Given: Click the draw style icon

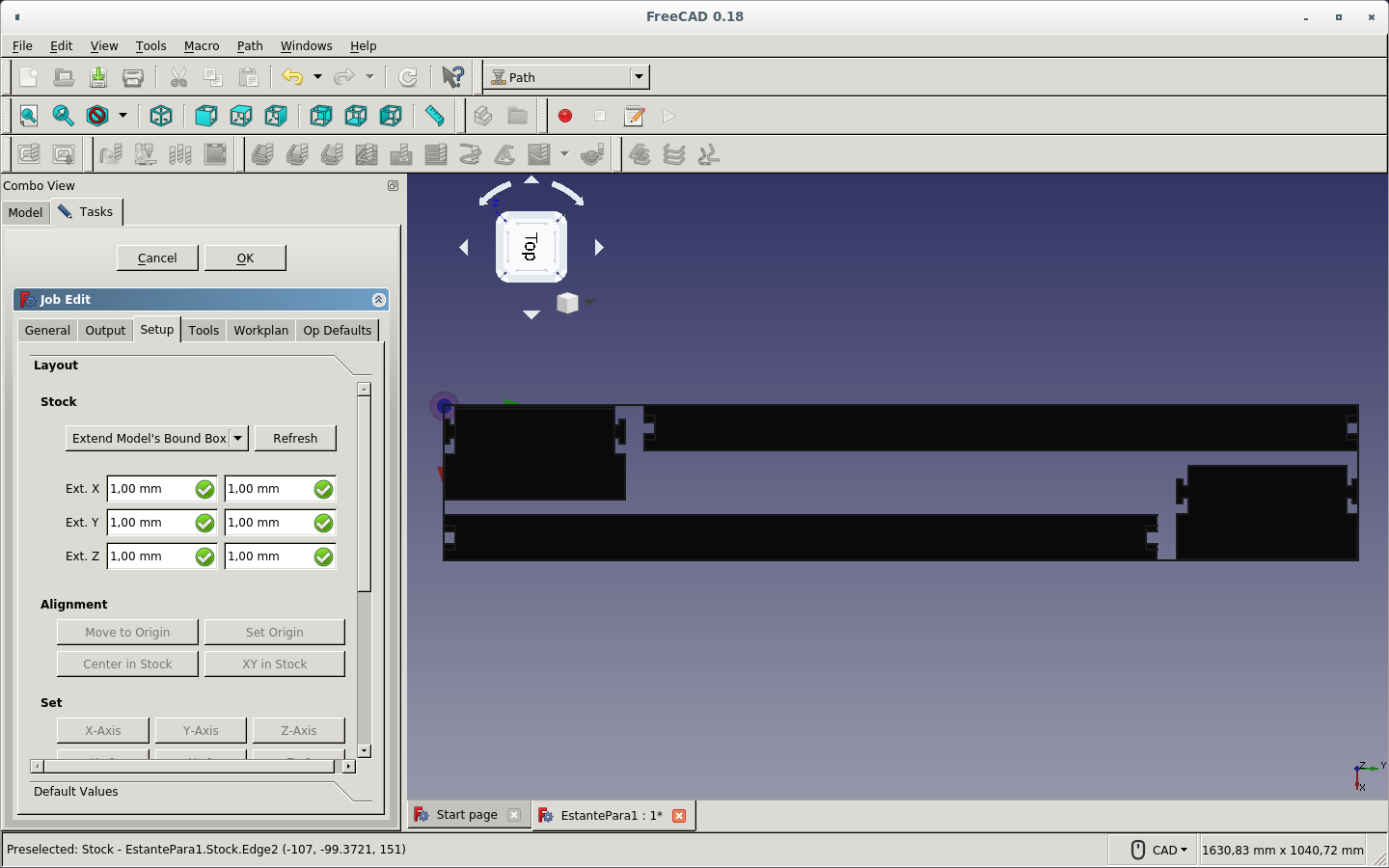Looking at the screenshot, I should 97,116.
